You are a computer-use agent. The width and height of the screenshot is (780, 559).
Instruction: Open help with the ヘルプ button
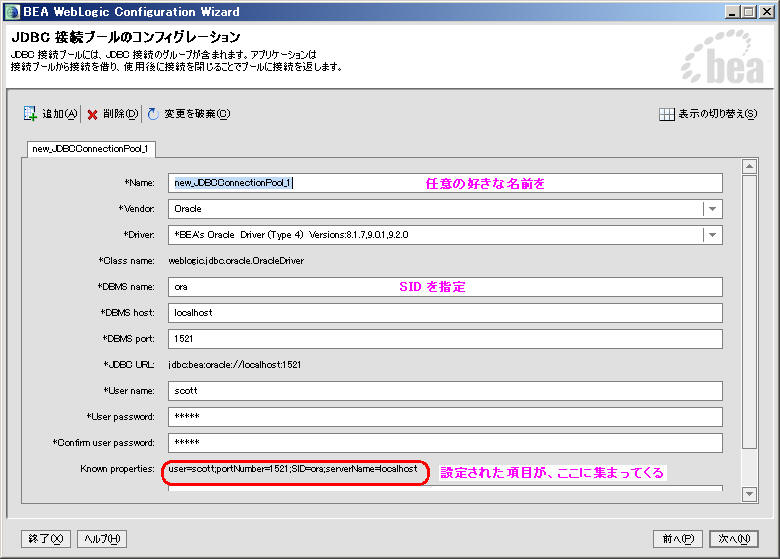[101, 538]
